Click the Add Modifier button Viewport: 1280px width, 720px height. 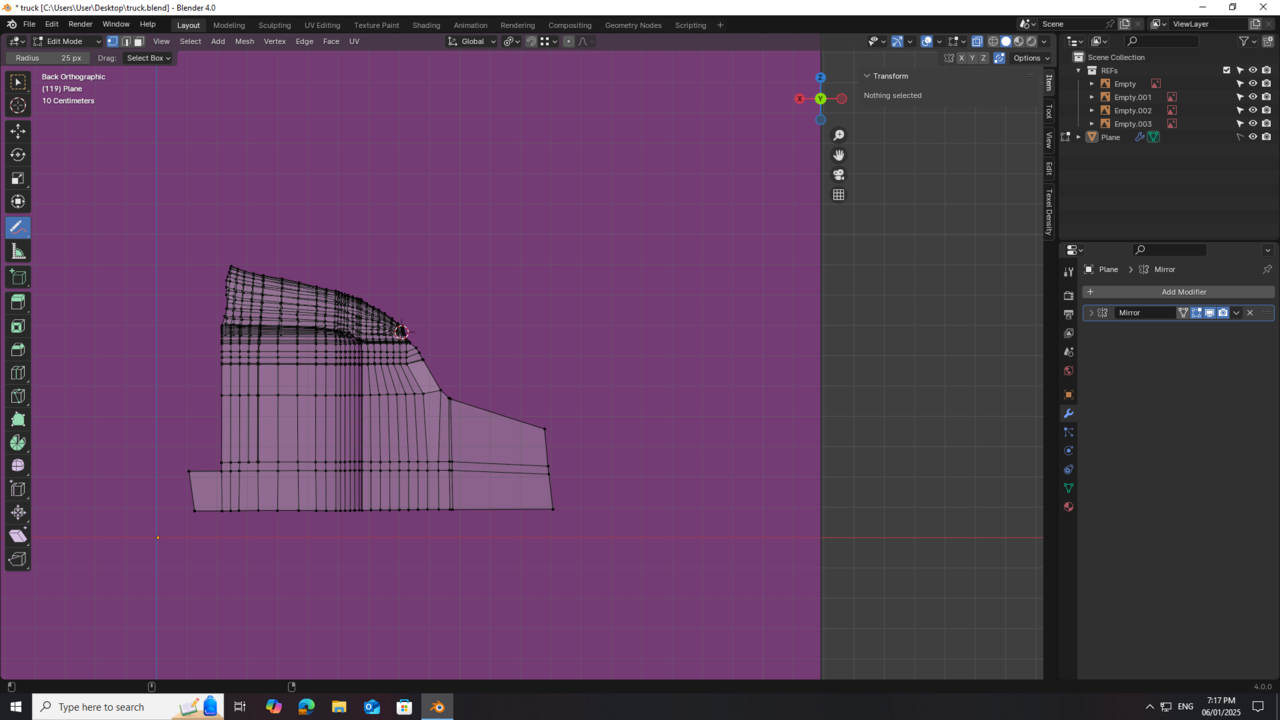click(1178, 292)
